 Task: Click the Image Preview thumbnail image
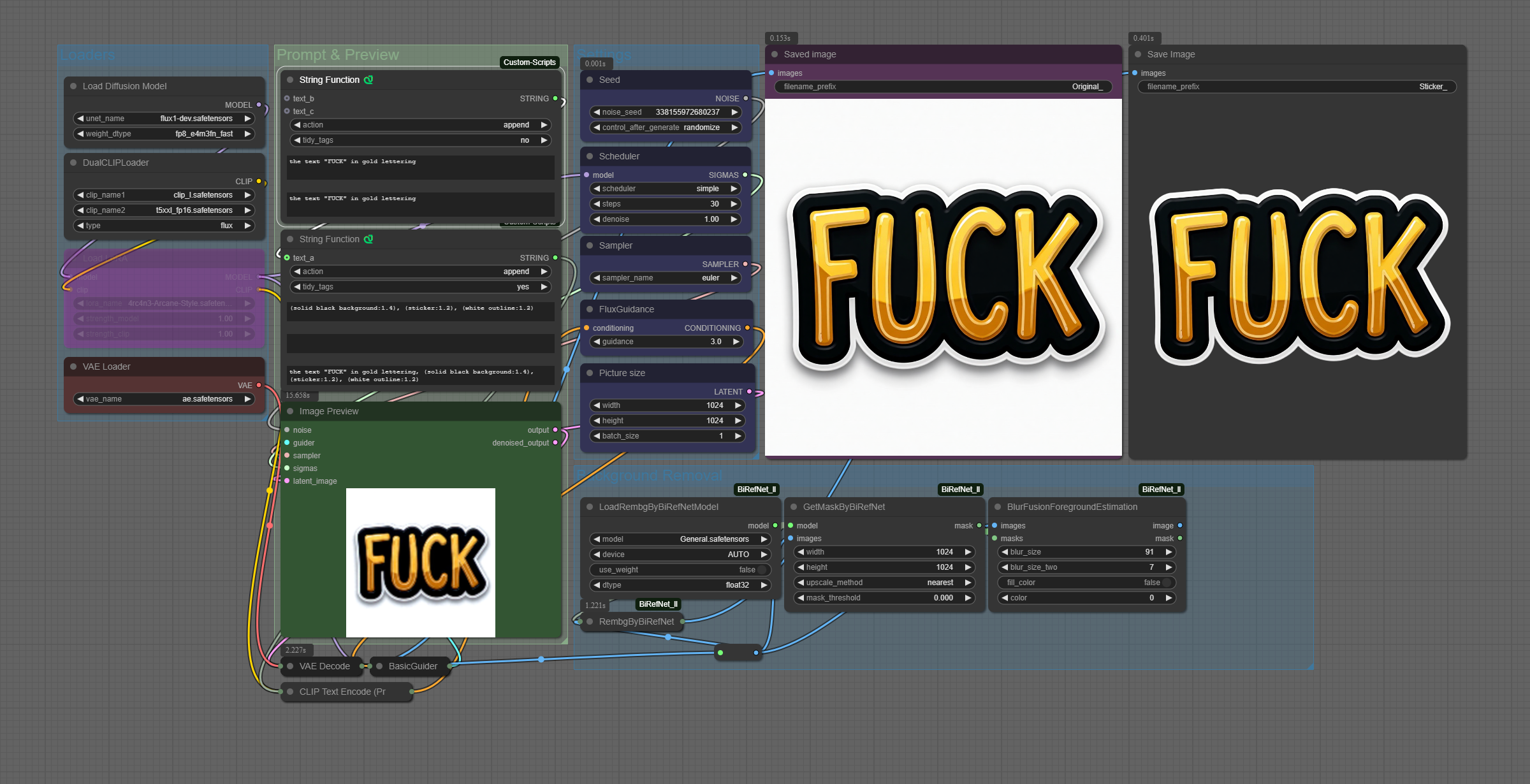point(421,562)
